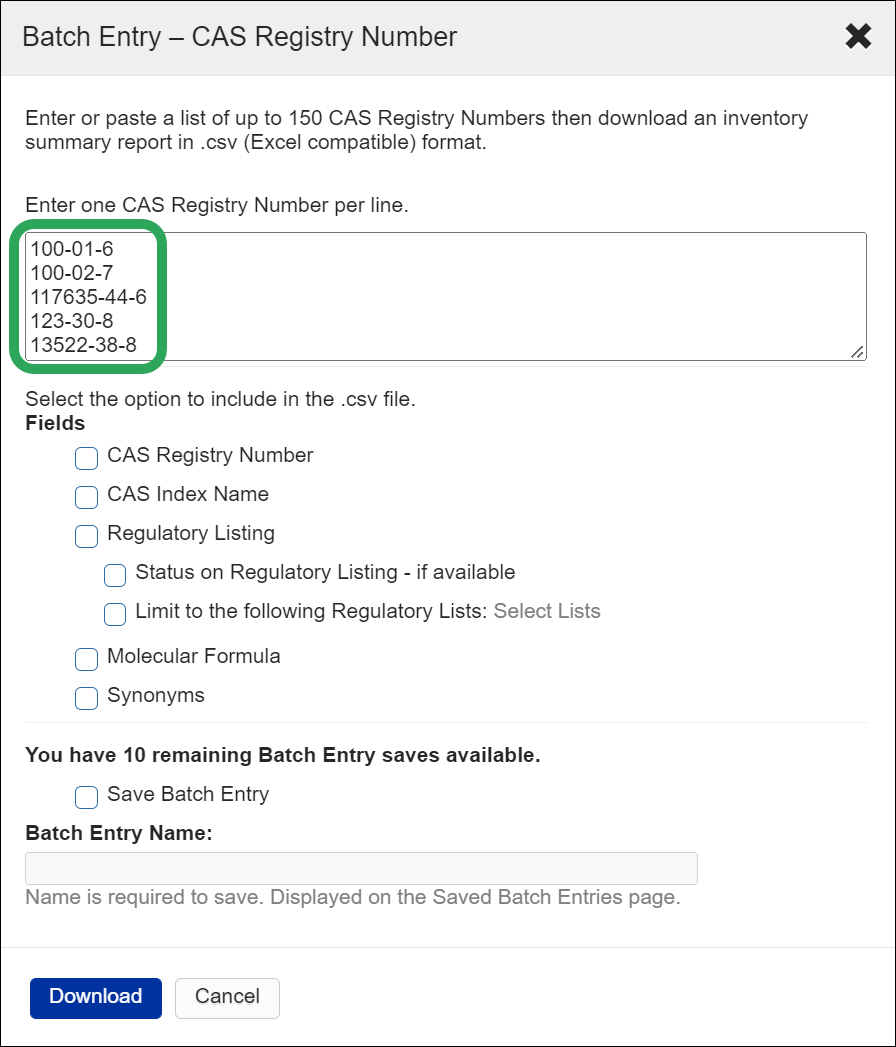896x1047 pixels.
Task: Click the 13522-38-8 line in the text box
Action: click(83, 345)
